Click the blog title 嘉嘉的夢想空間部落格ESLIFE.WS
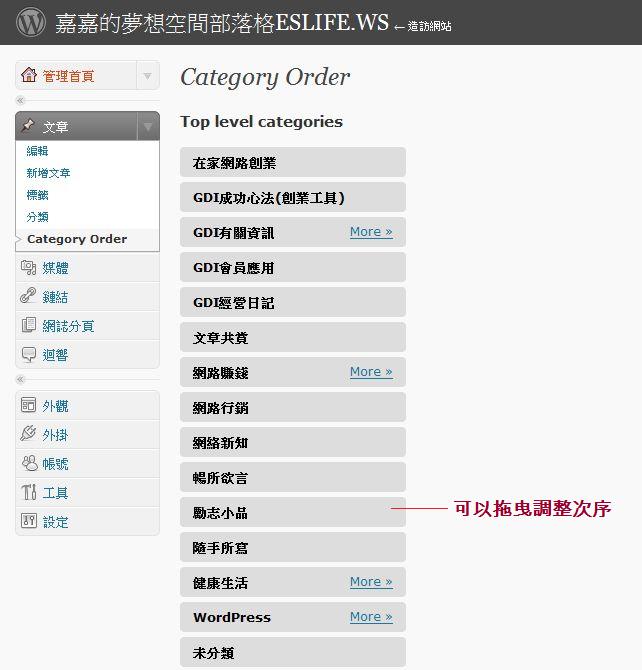 [x=222, y=23]
